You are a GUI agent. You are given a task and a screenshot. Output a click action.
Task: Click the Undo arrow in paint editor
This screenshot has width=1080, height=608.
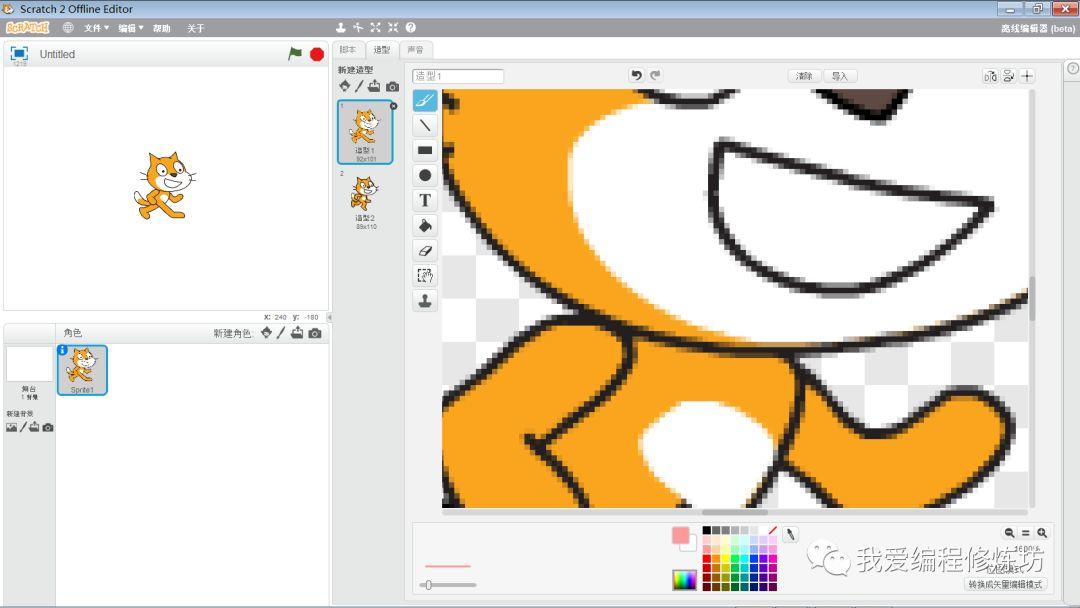pos(636,75)
